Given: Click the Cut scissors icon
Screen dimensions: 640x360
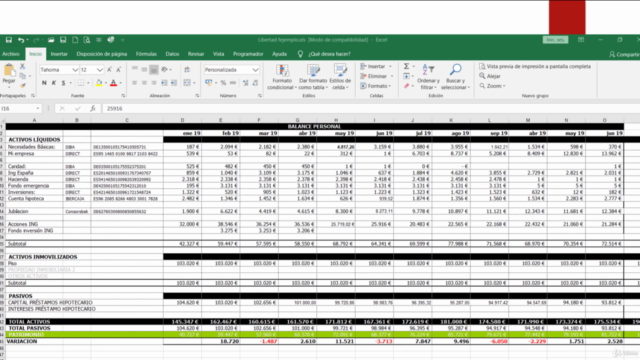Looking at the screenshot, I should 22,66.
